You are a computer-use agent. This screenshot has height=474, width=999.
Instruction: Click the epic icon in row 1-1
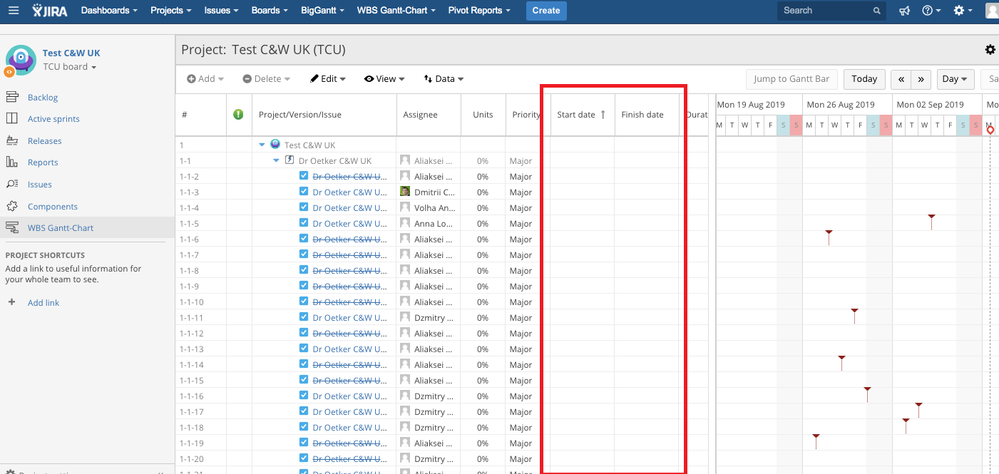click(x=289, y=160)
